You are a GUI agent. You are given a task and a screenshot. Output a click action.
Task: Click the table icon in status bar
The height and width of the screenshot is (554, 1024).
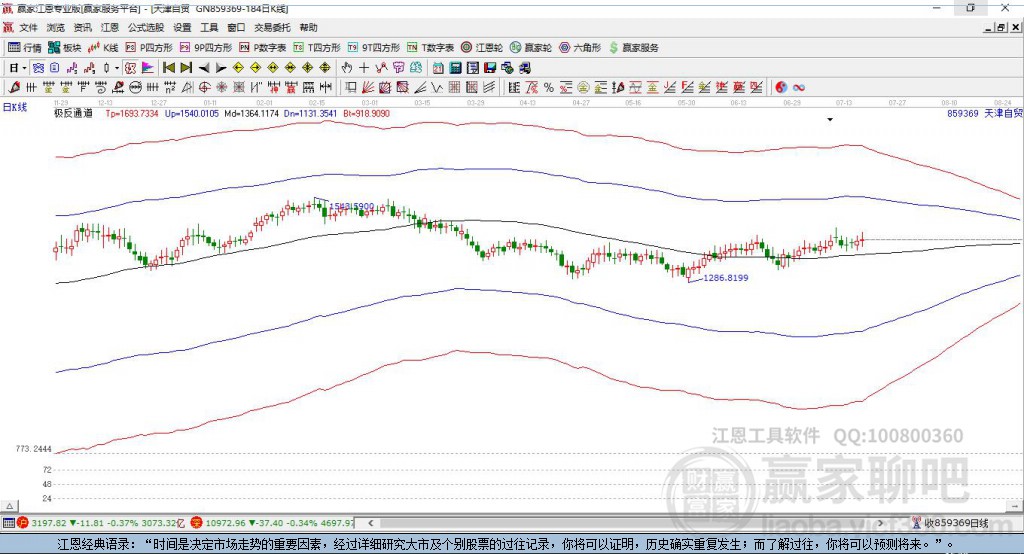coord(8,523)
